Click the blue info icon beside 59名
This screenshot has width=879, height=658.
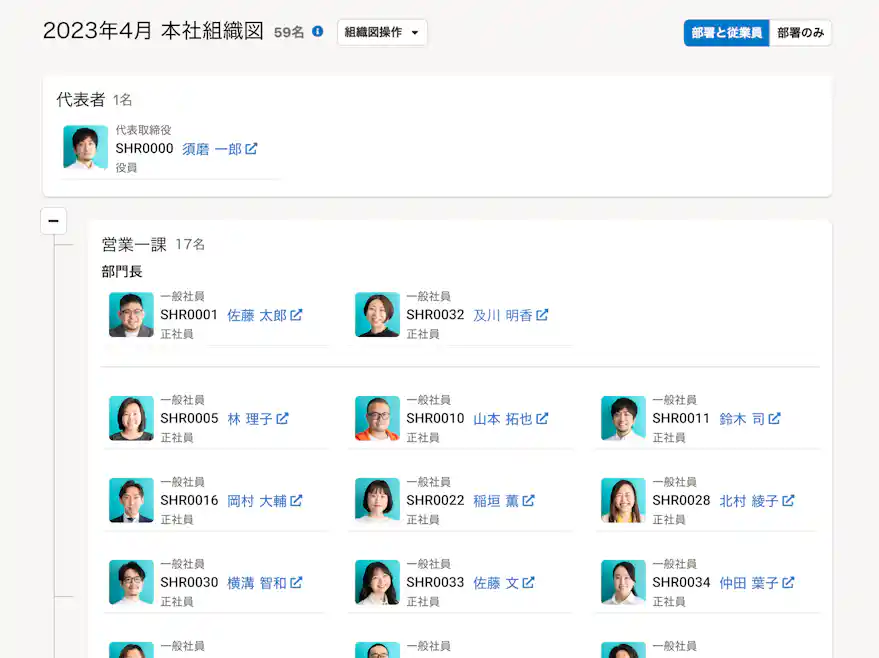click(318, 31)
